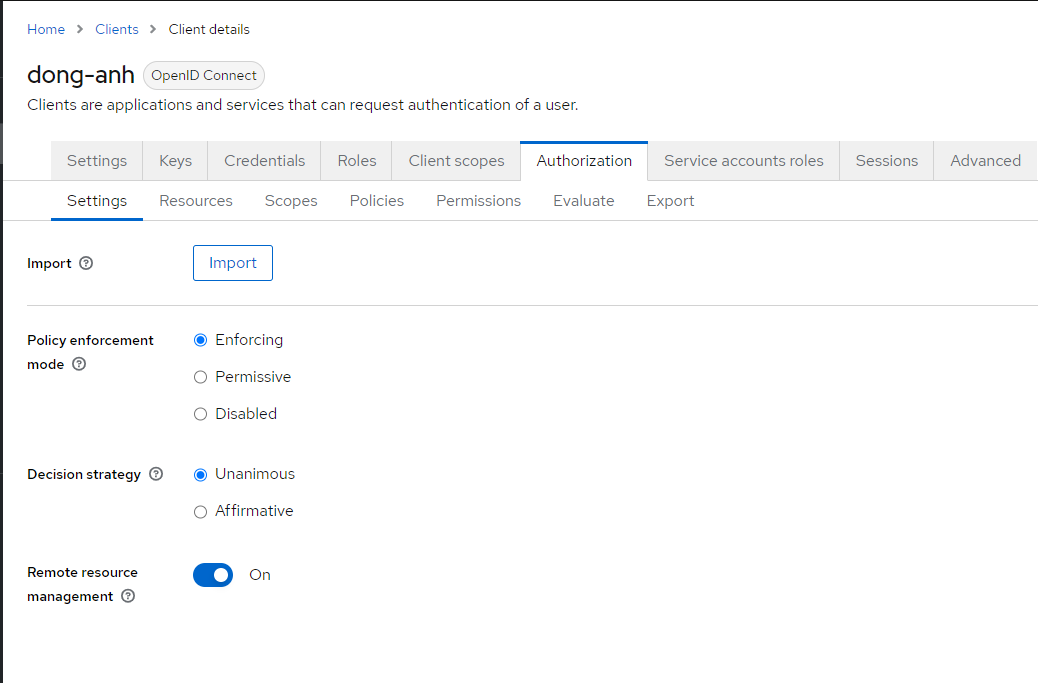Viewport: 1038px width, 683px height.
Task: Select Disabled policy enforcement mode
Action: click(x=200, y=414)
